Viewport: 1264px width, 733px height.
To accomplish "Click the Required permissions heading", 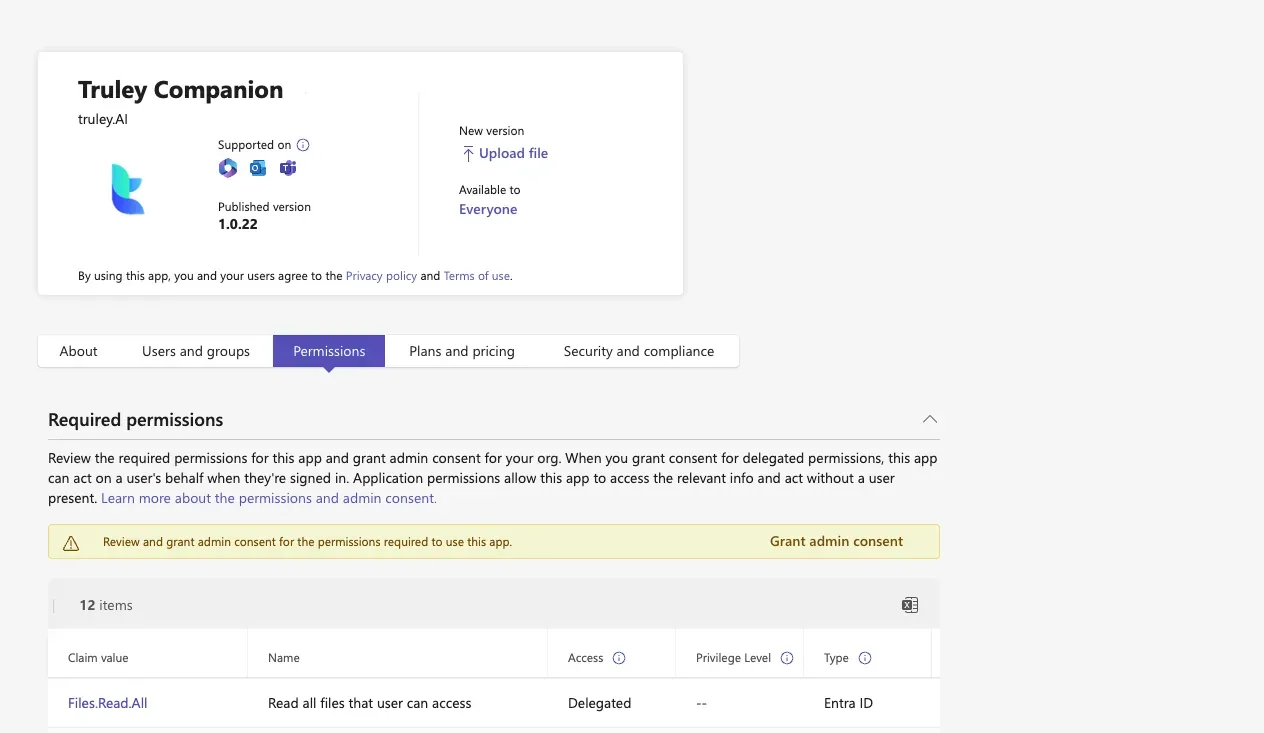I will [136, 420].
